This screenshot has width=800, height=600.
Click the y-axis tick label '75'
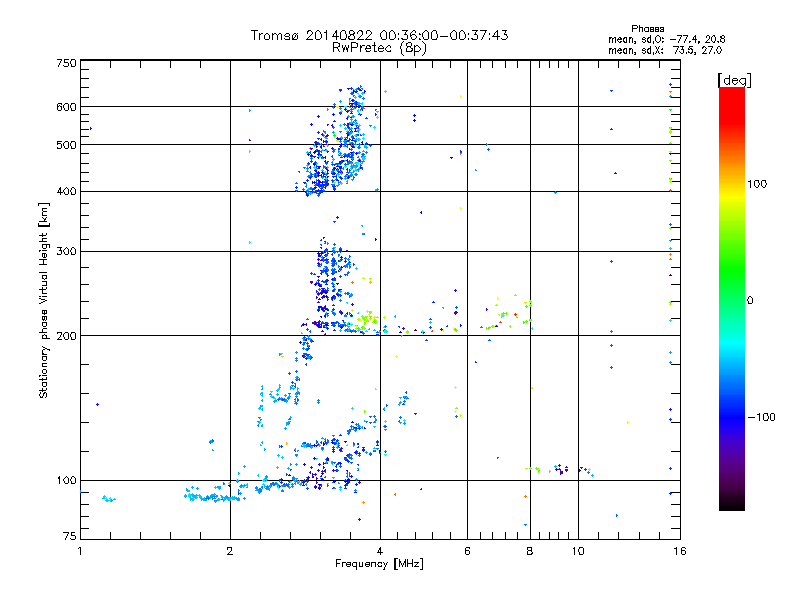click(70, 536)
